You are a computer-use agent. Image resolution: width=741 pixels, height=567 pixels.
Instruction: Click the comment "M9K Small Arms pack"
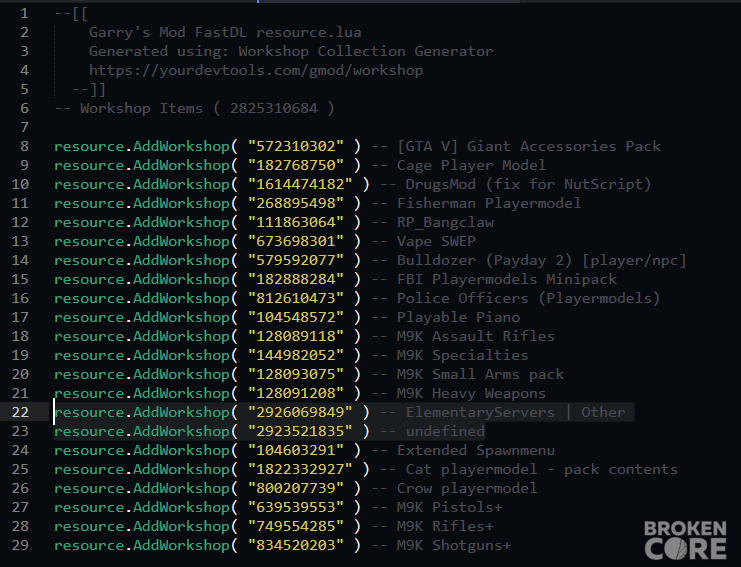pyautogui.click(x=480, y=374)
